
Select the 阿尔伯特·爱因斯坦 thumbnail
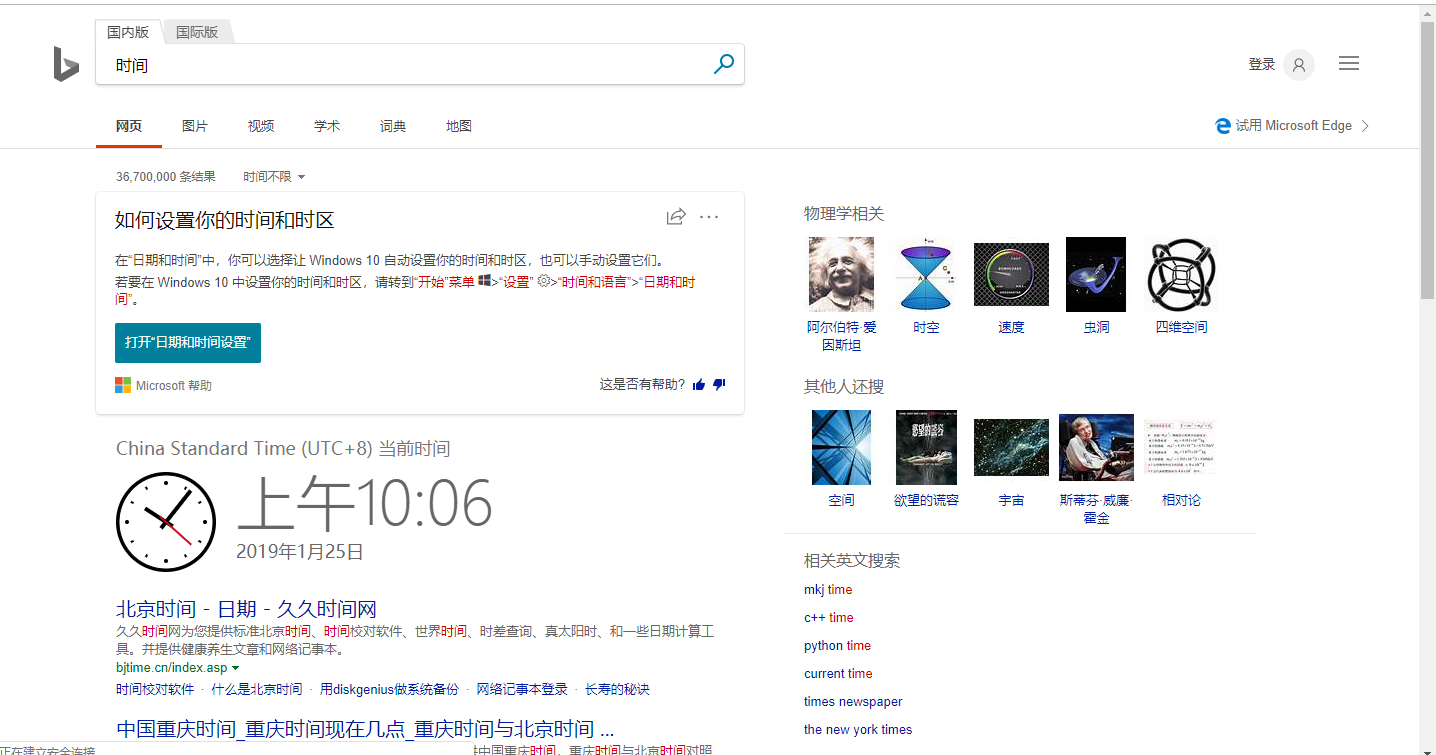[841, 273]
